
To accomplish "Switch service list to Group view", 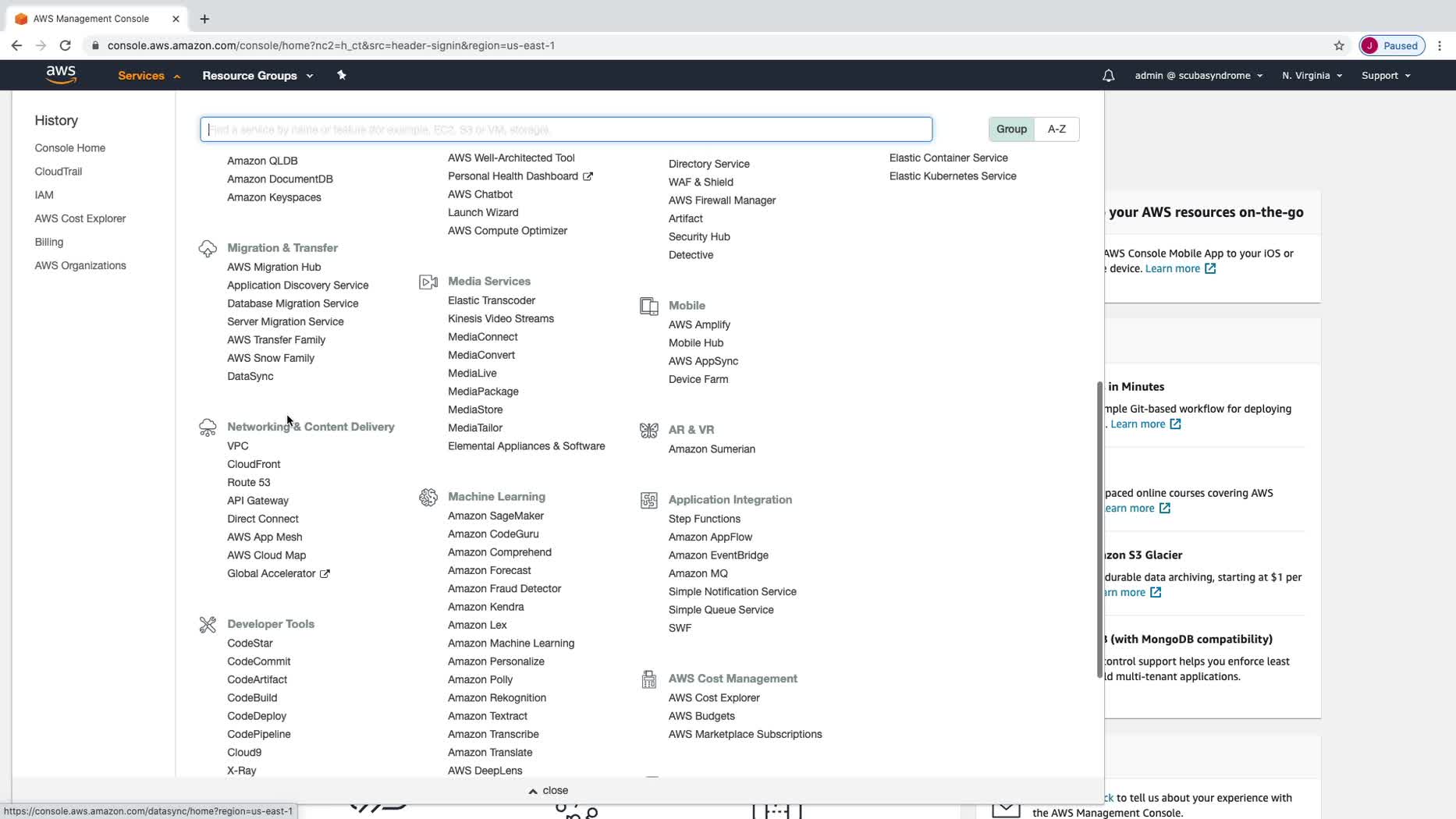I will [1011, 129].
